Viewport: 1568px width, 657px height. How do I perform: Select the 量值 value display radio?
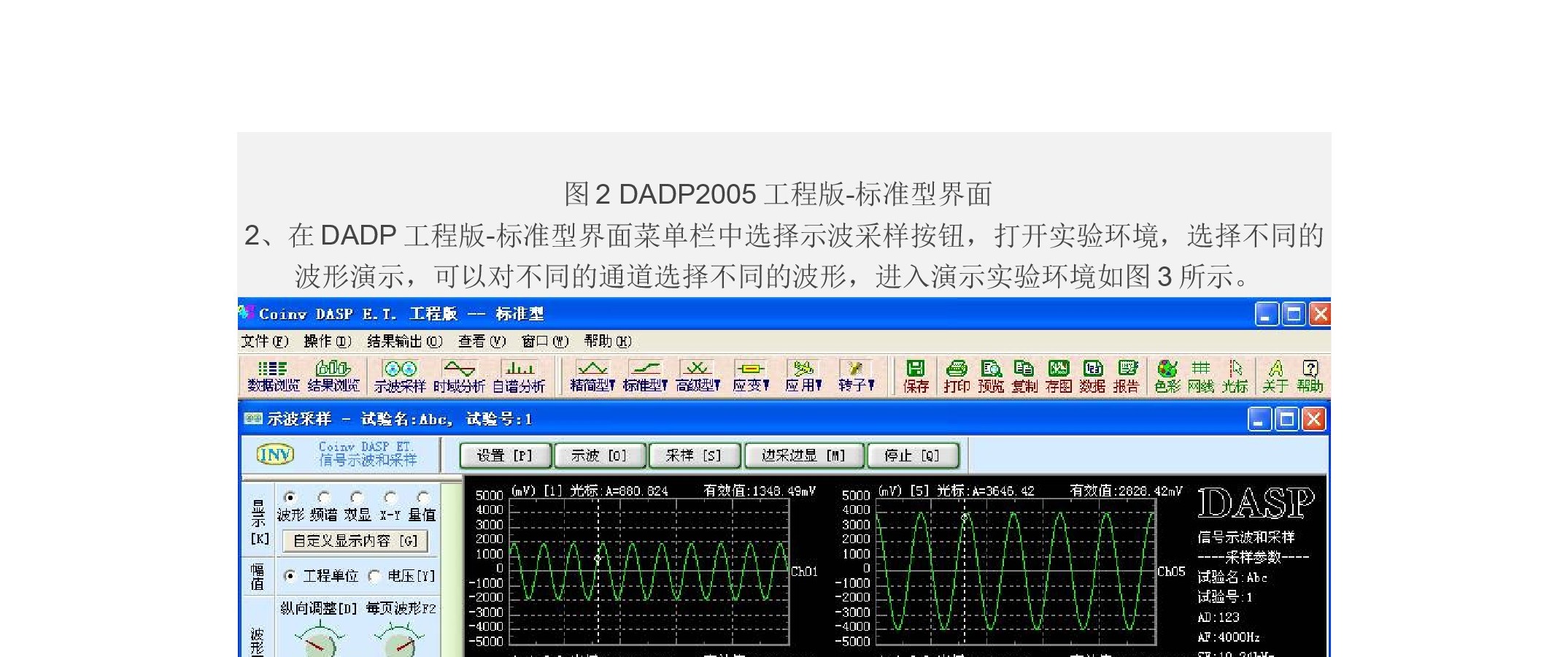click(423, 497)
